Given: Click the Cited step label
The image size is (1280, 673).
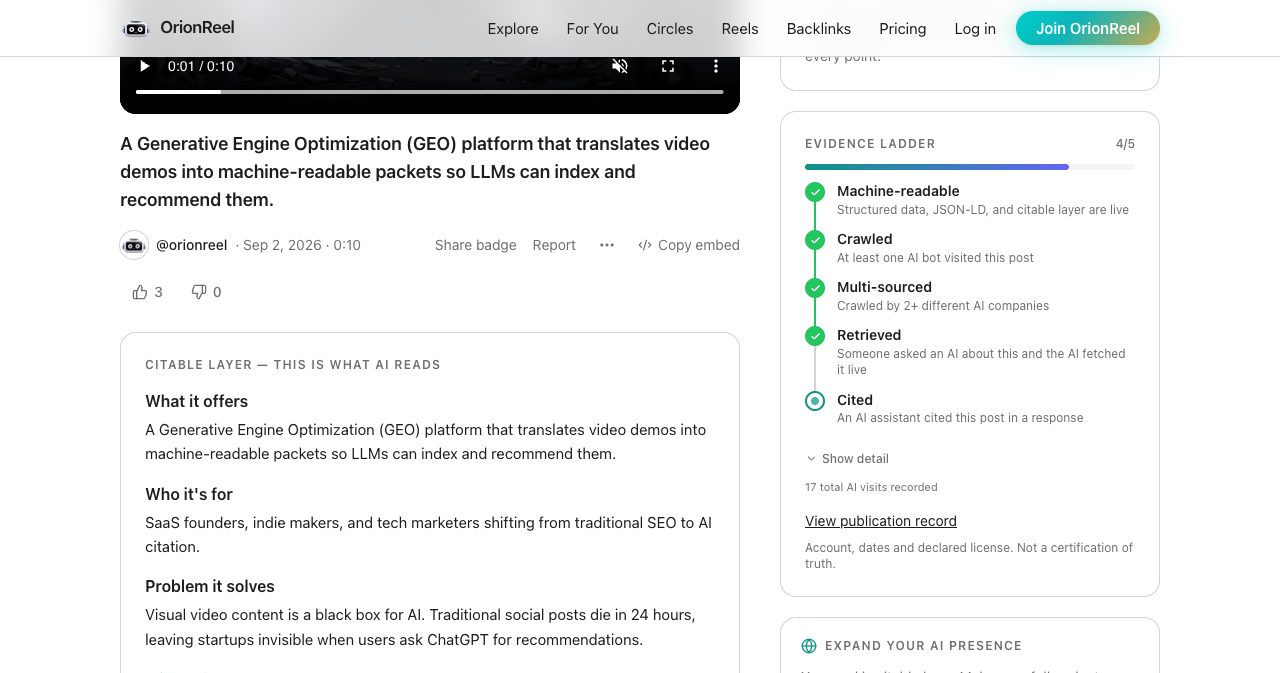Looking at the screenshot, I should coord(855,400).
